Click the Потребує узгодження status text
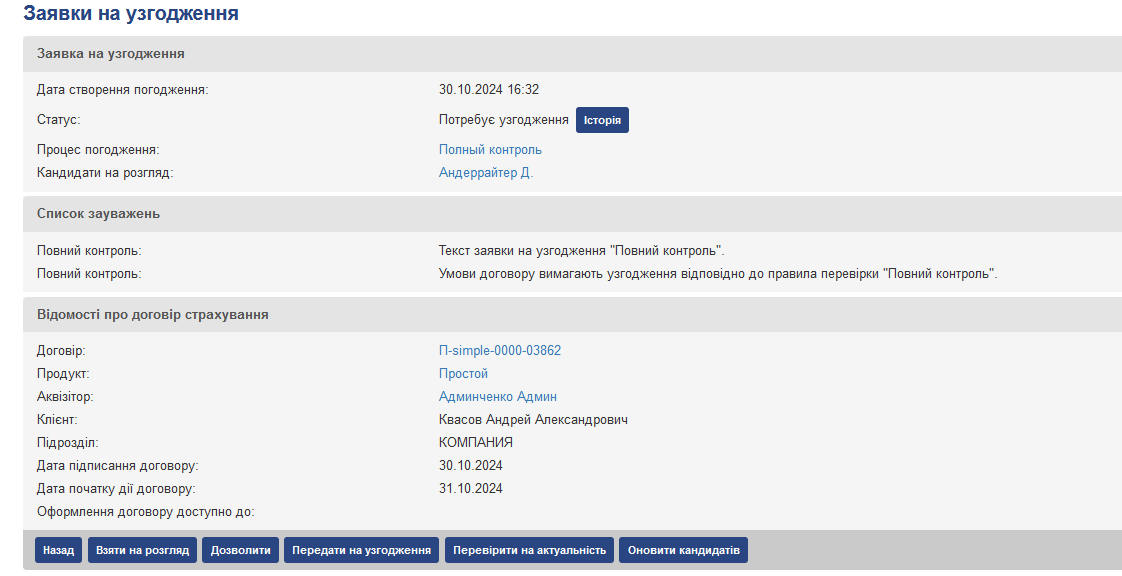 (x=503, y=120)
